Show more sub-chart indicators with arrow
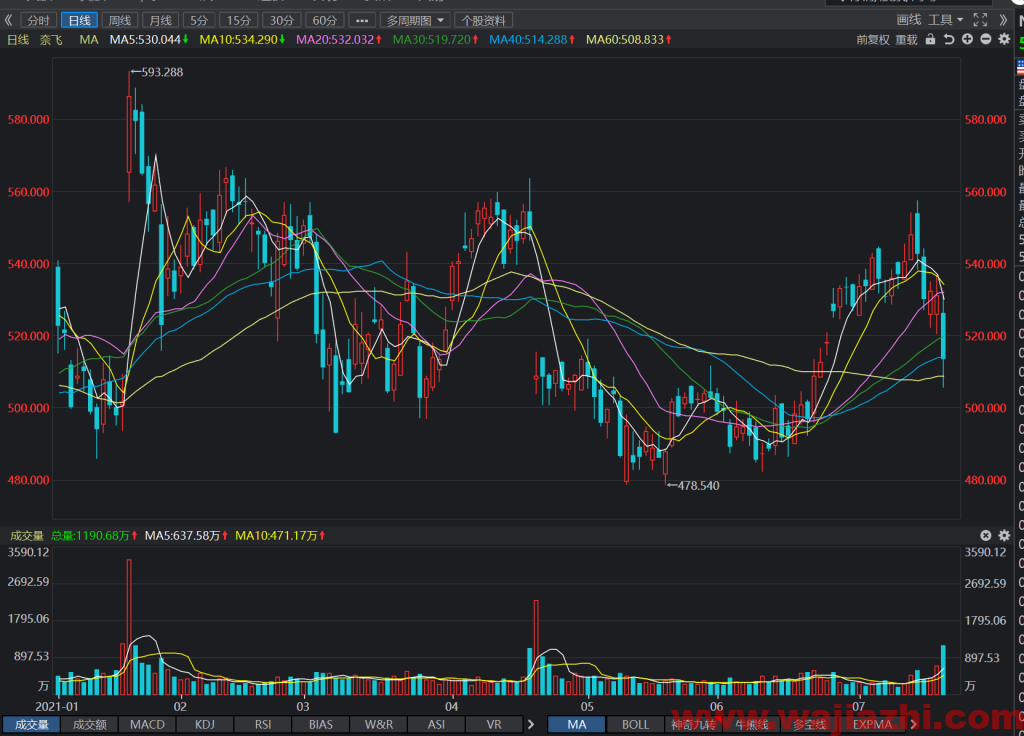Image resolution: width=1024 pixels, height=736 pixels. [531, 725]
